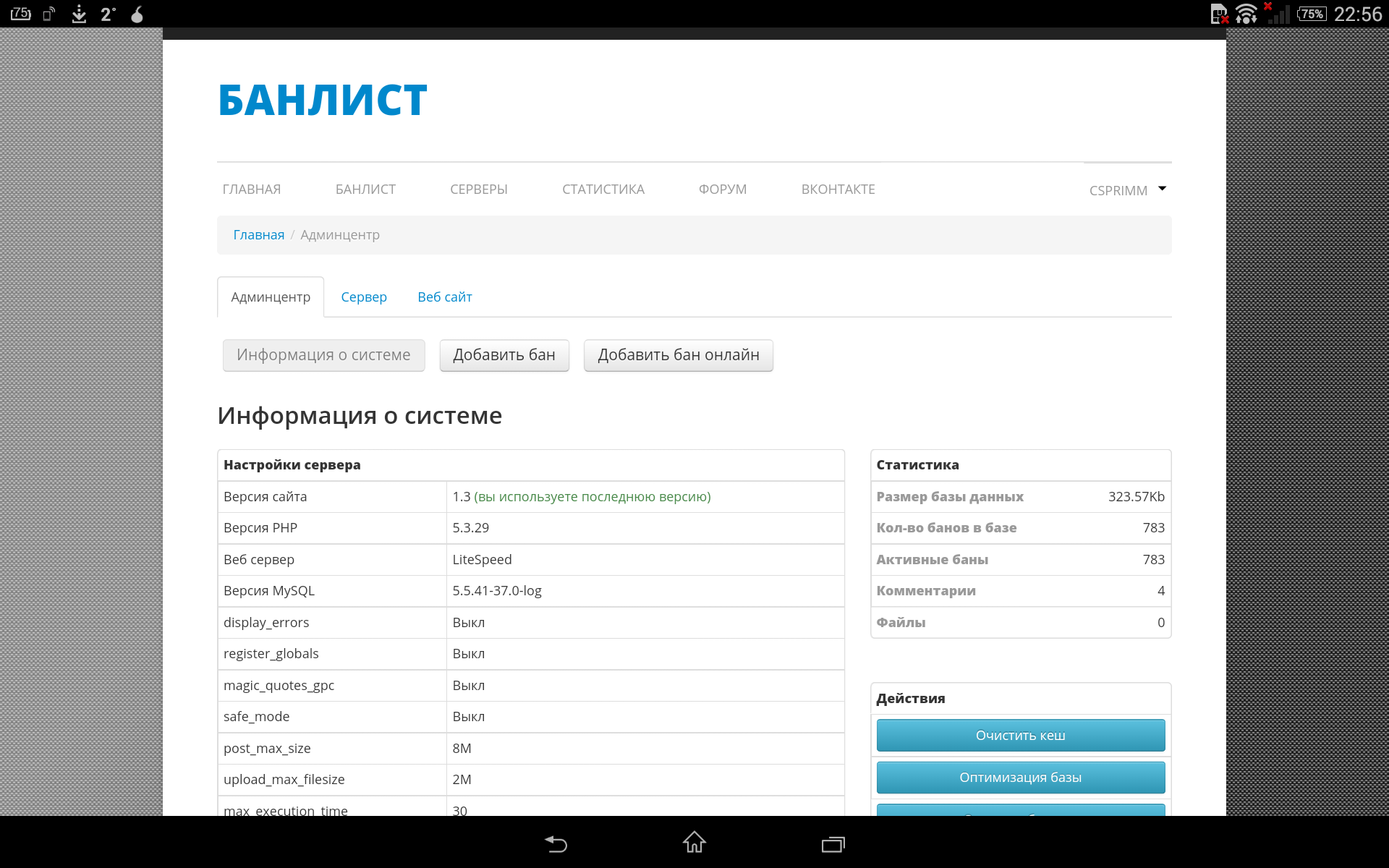Image resolution: width=1389 pixels, height=868 pixels.
Task: Click the clock showing 22:56
Action: tap(1358, 14)
